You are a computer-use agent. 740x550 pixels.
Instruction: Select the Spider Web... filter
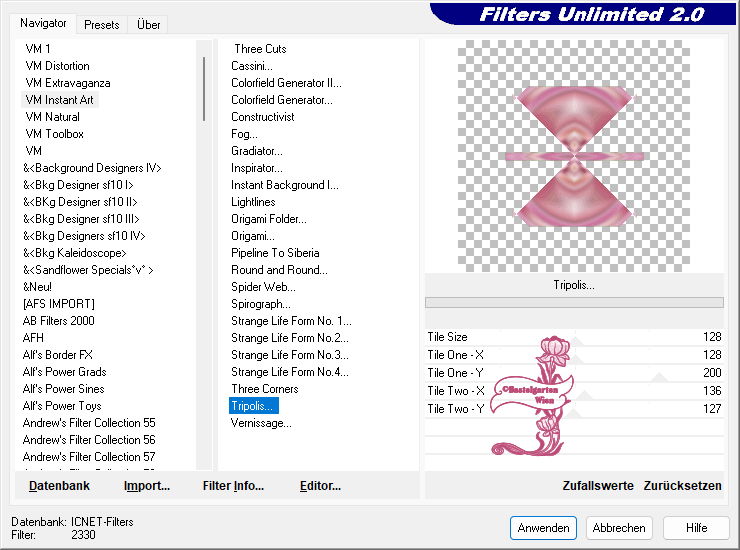[261, 287]
